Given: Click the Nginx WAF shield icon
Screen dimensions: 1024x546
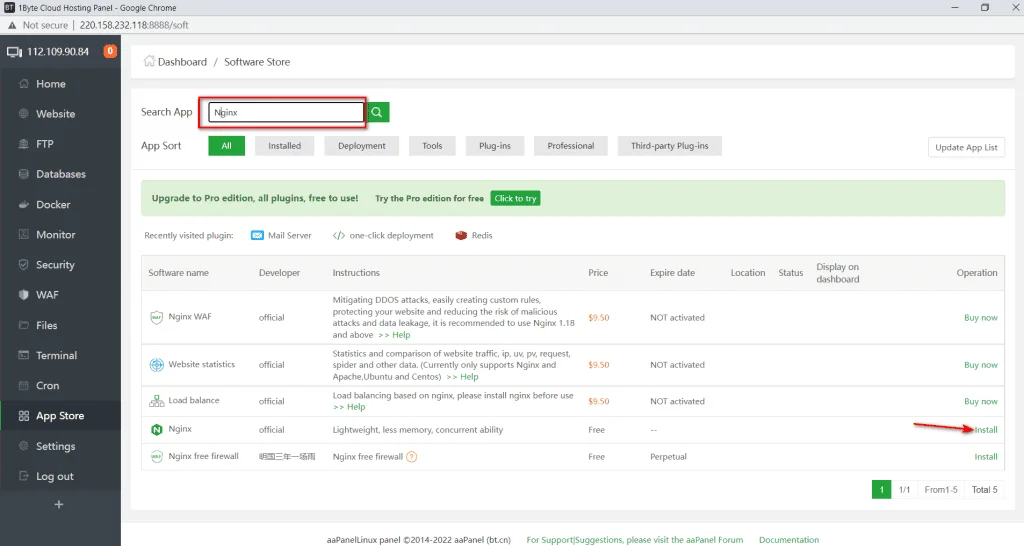Looking at the screenshot, I should [x=157, y=317].
